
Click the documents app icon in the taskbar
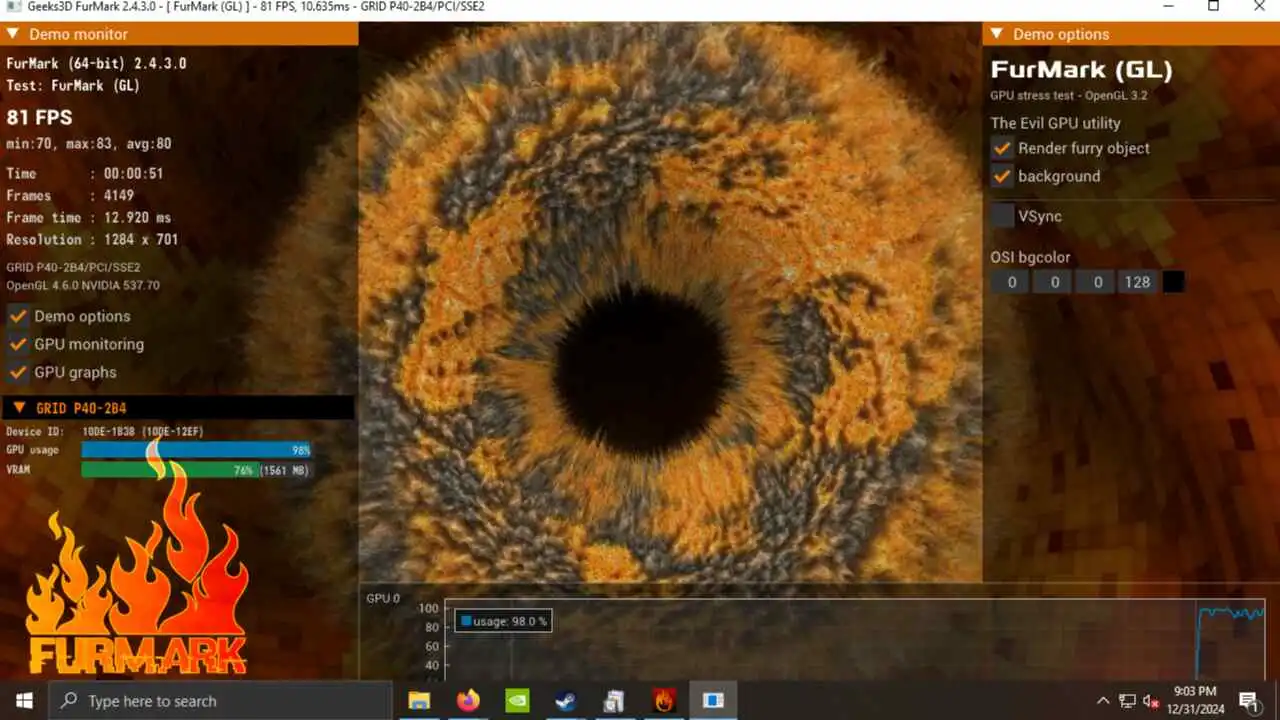[x=614, y=701]
